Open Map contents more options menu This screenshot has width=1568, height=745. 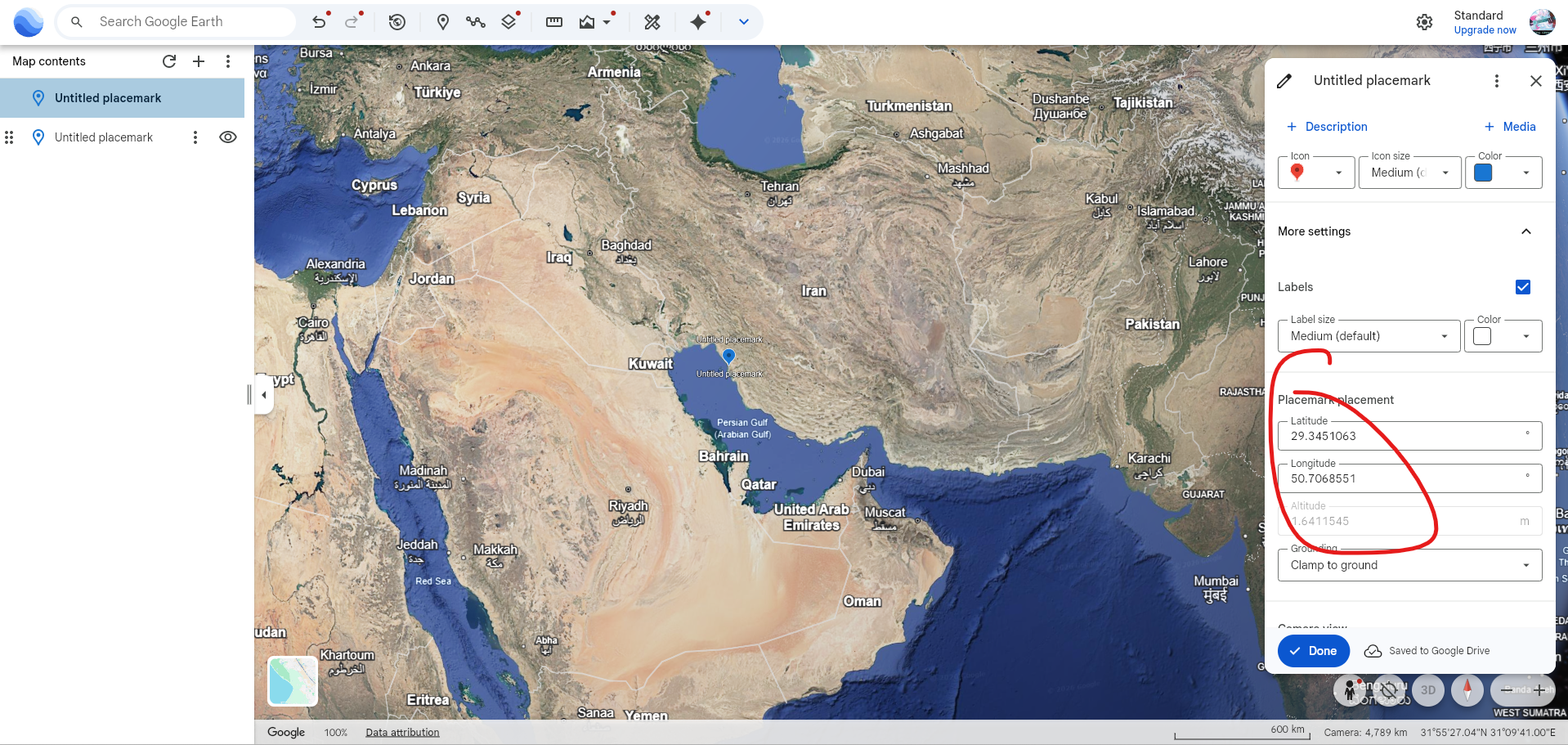click(x=228, y=61)
